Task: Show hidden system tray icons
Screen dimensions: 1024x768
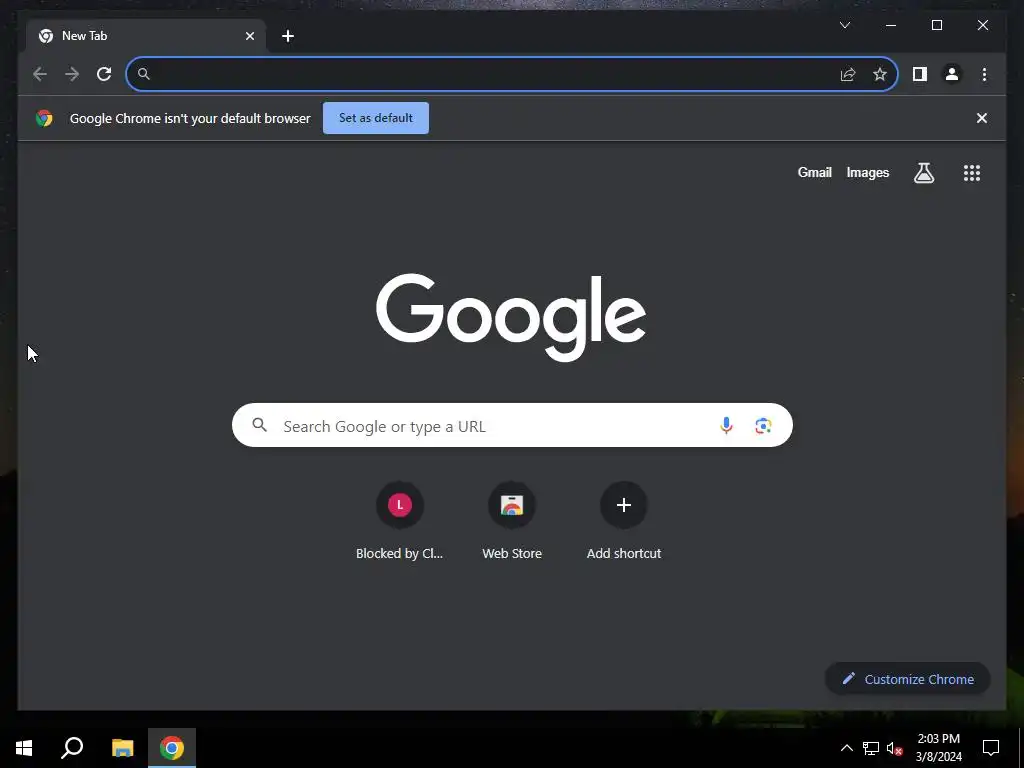Action: 846,748
